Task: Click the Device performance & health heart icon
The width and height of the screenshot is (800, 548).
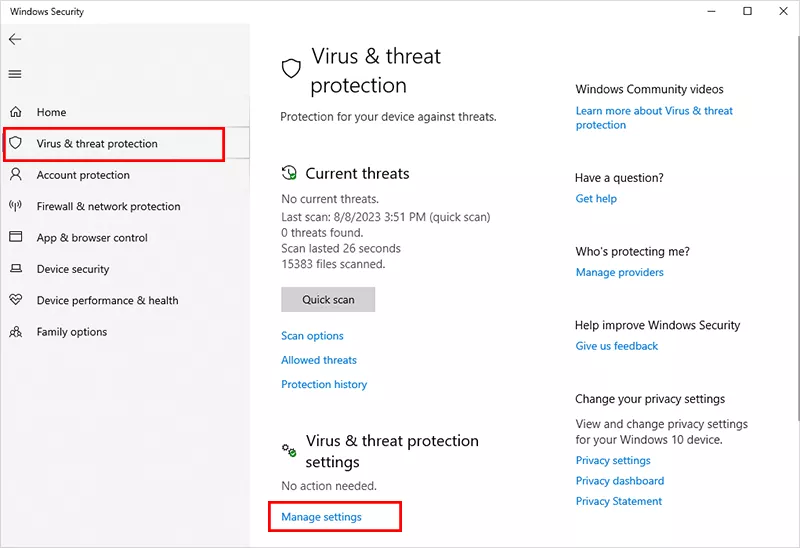Action: [15, 300]
